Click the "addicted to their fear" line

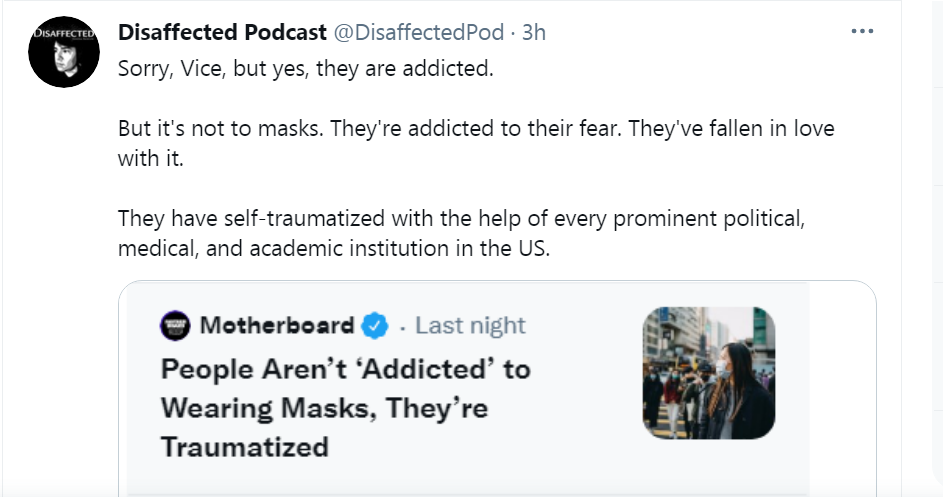(476, 130)
